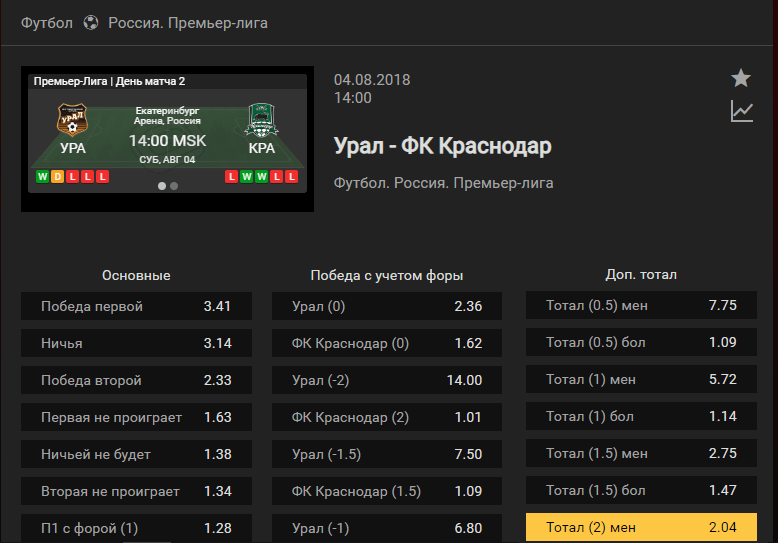Image resolution: width=778 pixels, height=543 pixels.
Task: Choose Тотал (1) мен at 5.72
Action: pos(642,379)
